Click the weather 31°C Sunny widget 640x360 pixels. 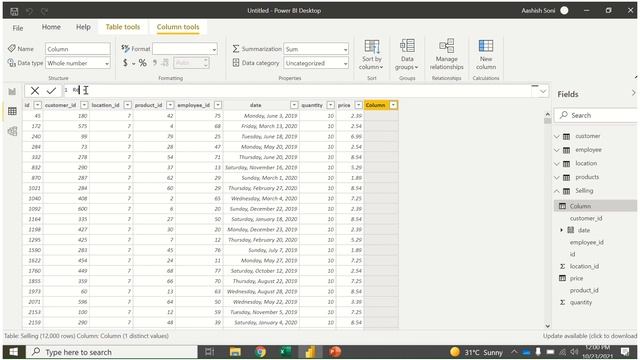[x=476, y=352]
